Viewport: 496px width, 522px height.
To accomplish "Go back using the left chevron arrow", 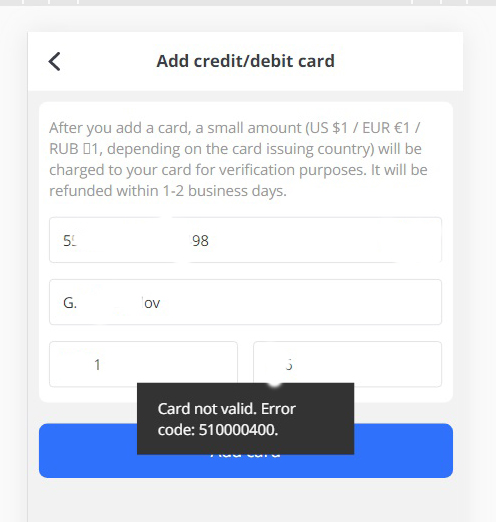I will (x=55, y=61).
